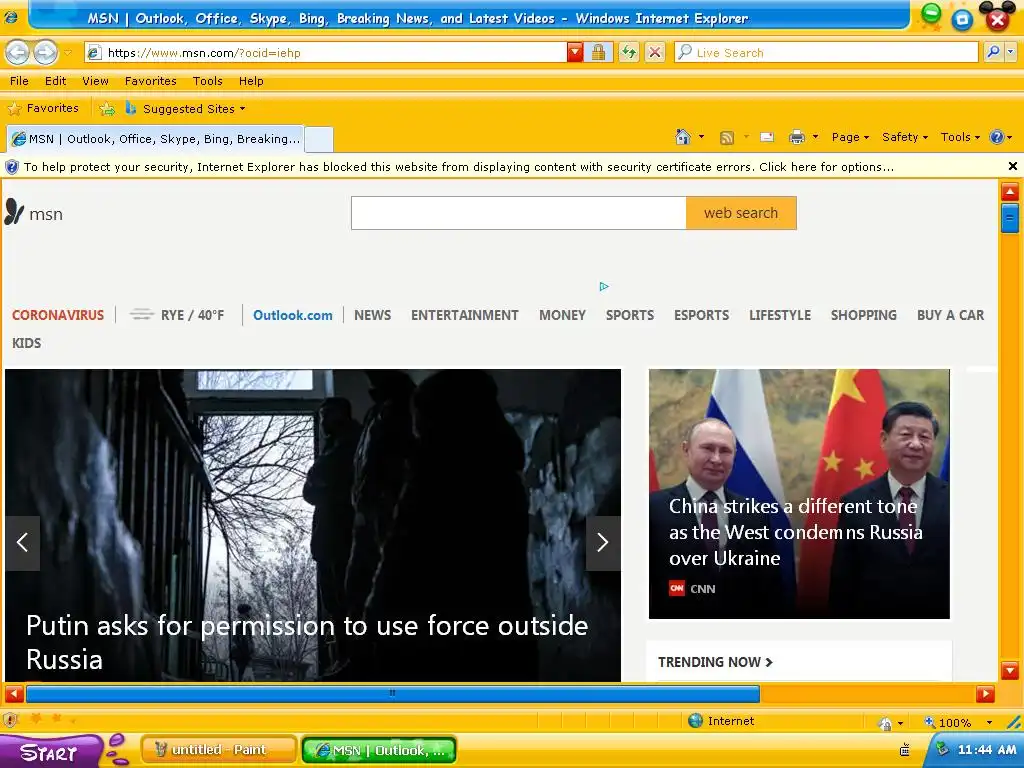Open the Tools command bar menu
The height and width of the screenshot is (768, 1024).
pos(960,137)
